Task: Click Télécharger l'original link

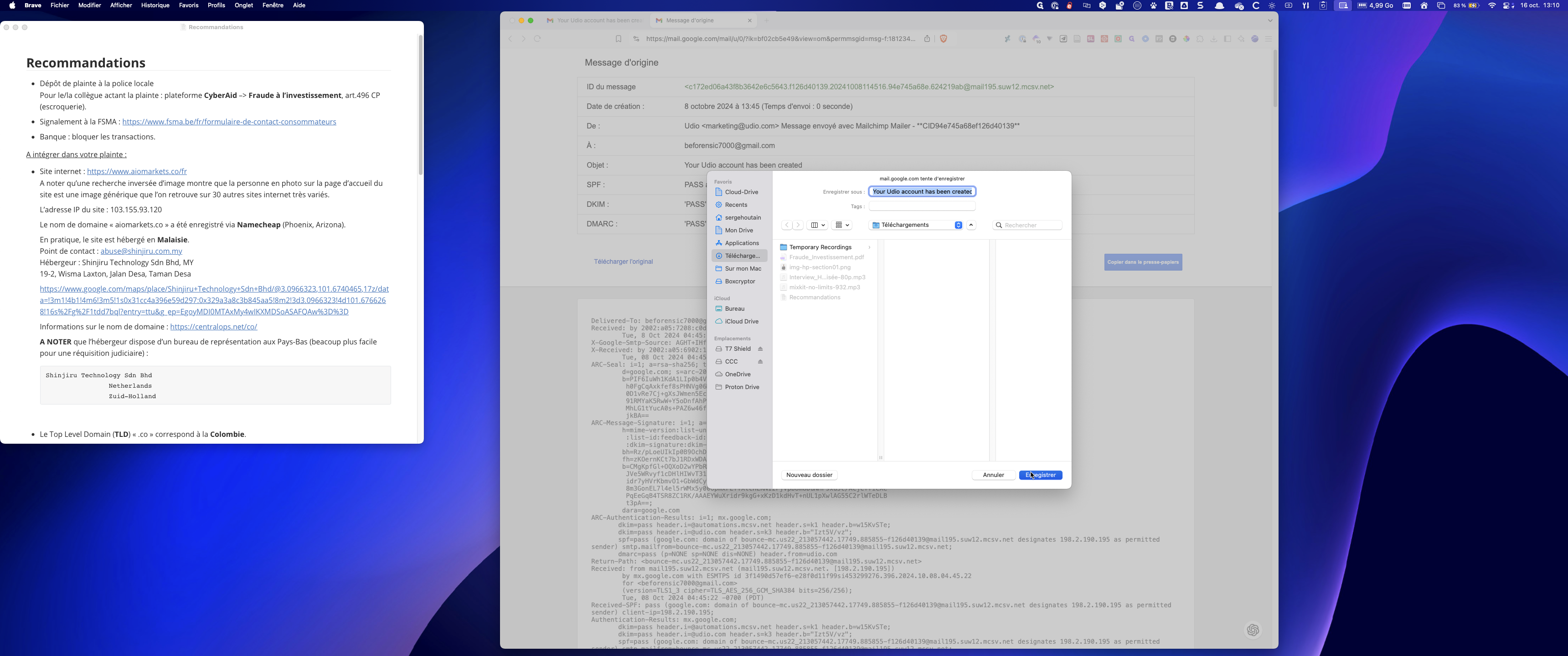Action: click(x=623, y=261)
